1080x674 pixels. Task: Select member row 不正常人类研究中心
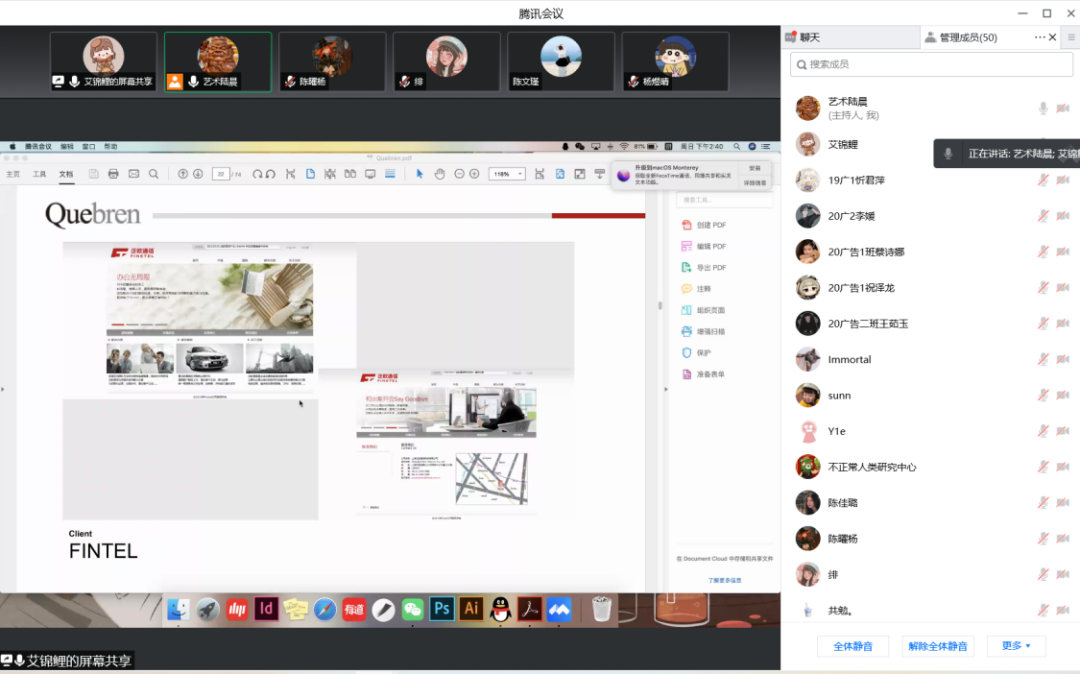pyautogui.click(x=930, y=467)
